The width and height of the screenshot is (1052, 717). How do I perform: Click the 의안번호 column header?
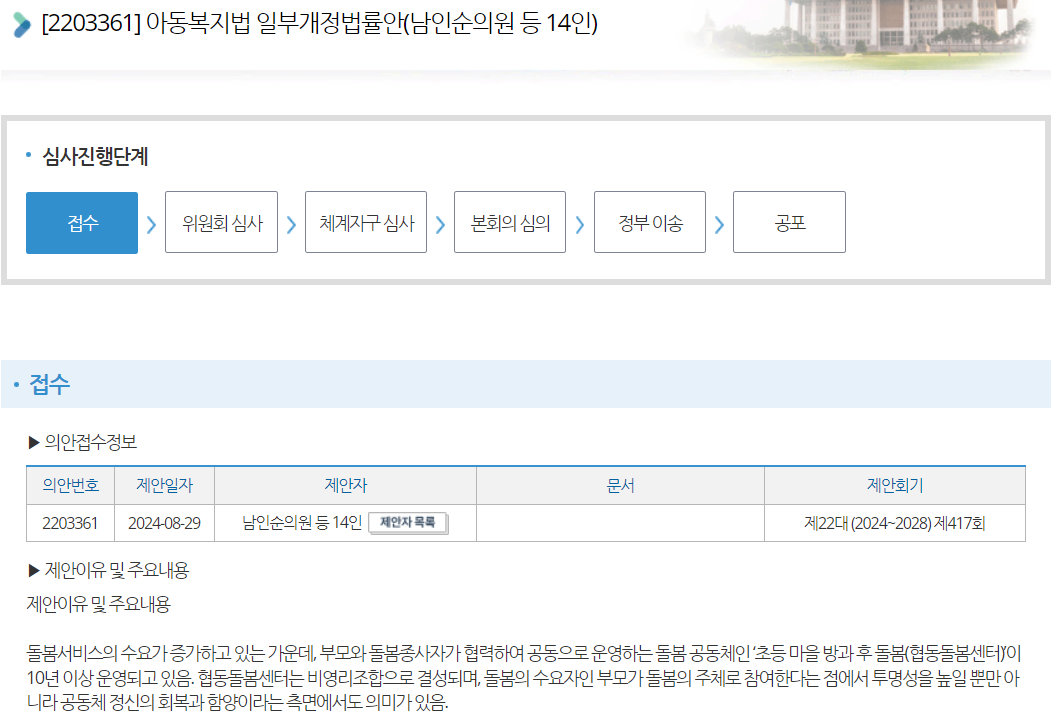[x=70, y=486]
